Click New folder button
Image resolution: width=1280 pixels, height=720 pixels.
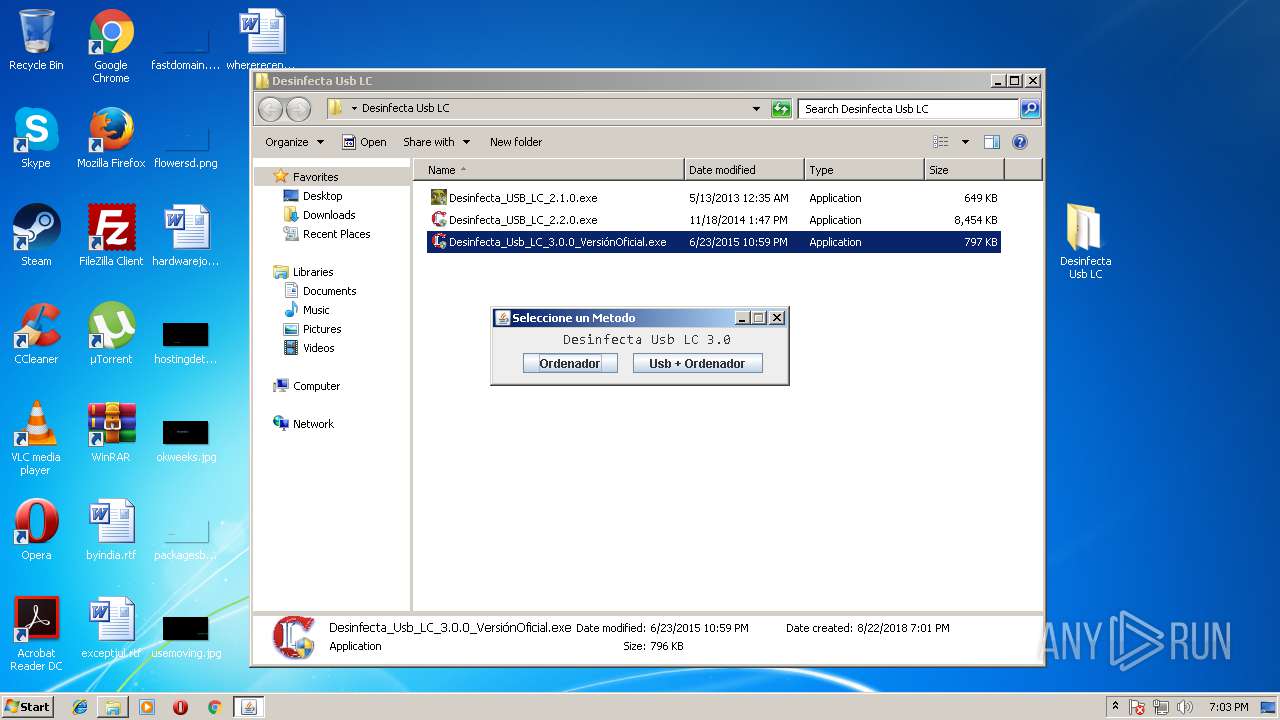tap(516, 142)
